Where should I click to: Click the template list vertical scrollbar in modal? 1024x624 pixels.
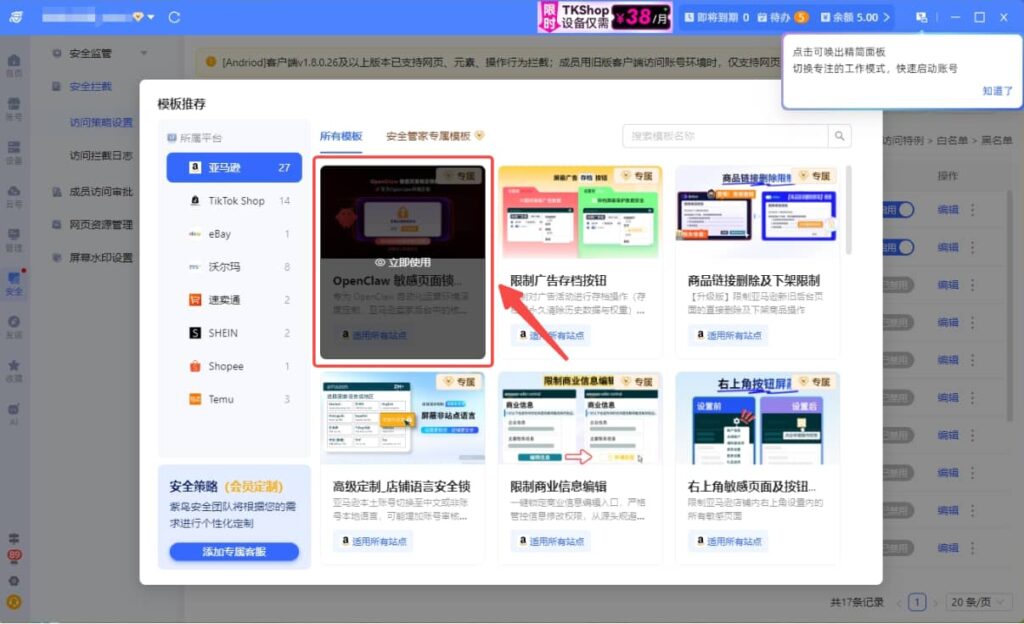point(848,209)
